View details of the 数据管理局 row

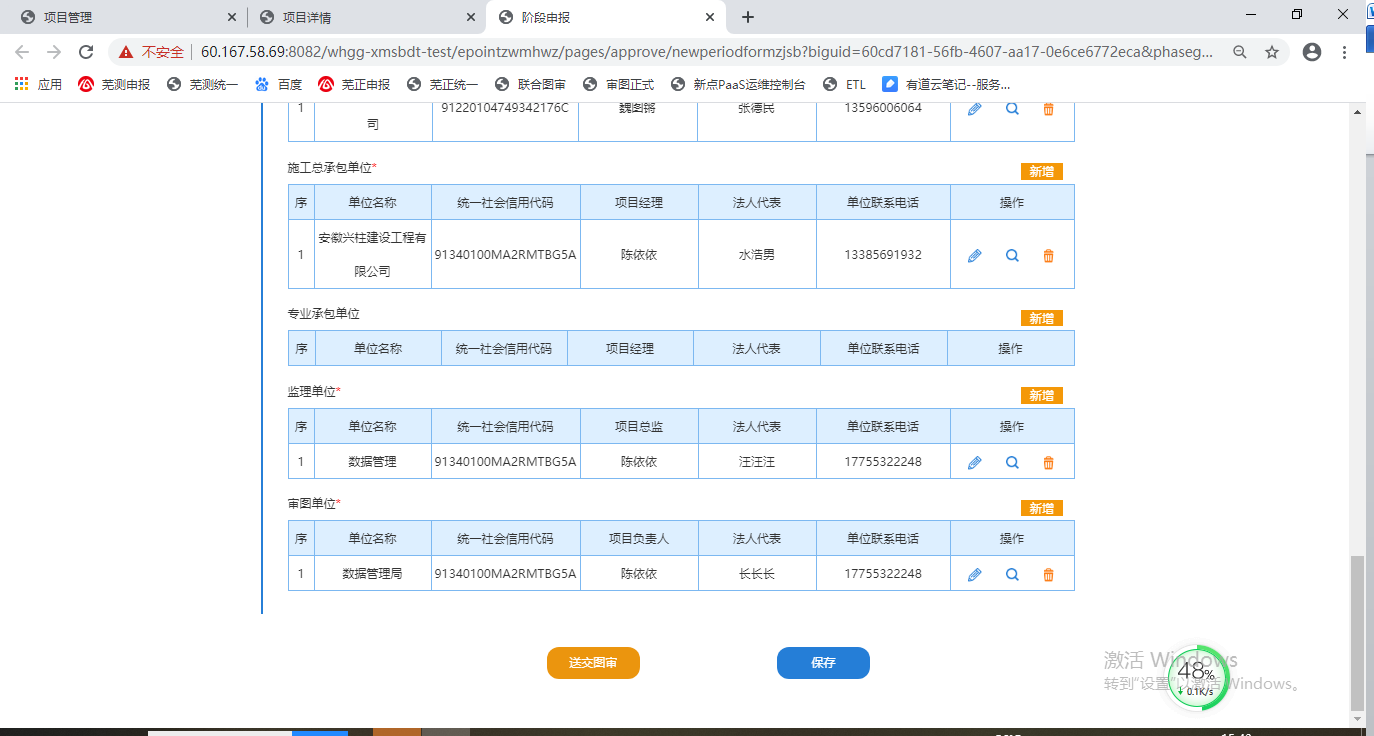pyautogui.click(x=1012, y=575)
